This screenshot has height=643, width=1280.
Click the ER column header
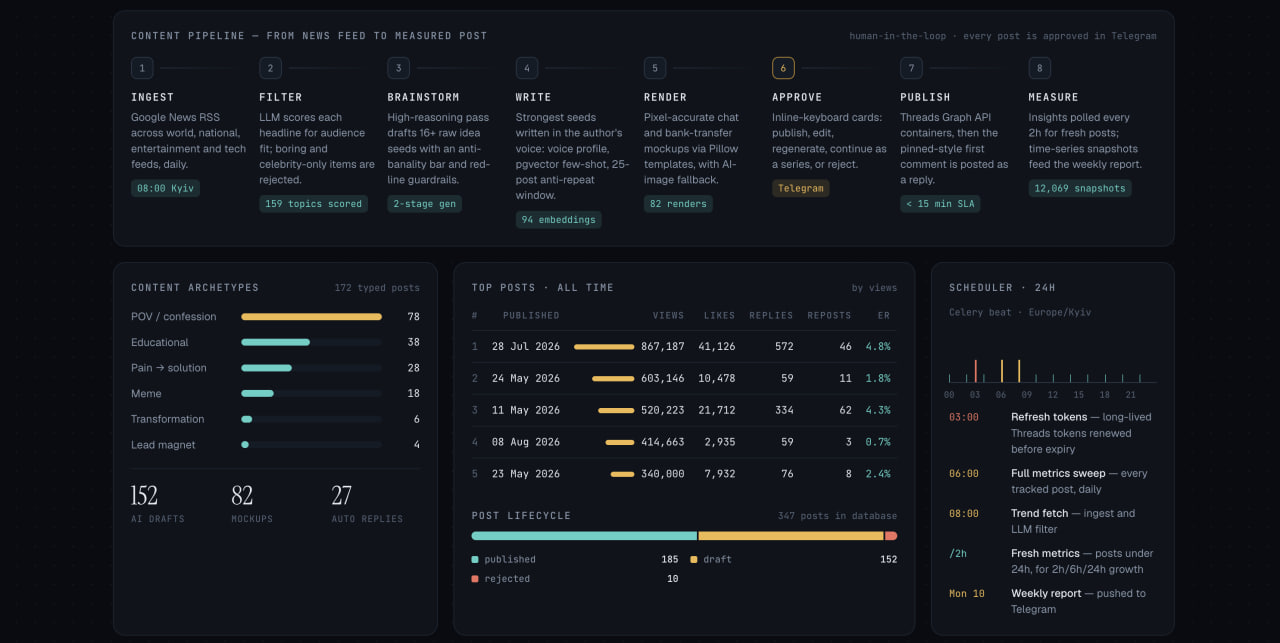click(x=884, y=316)
